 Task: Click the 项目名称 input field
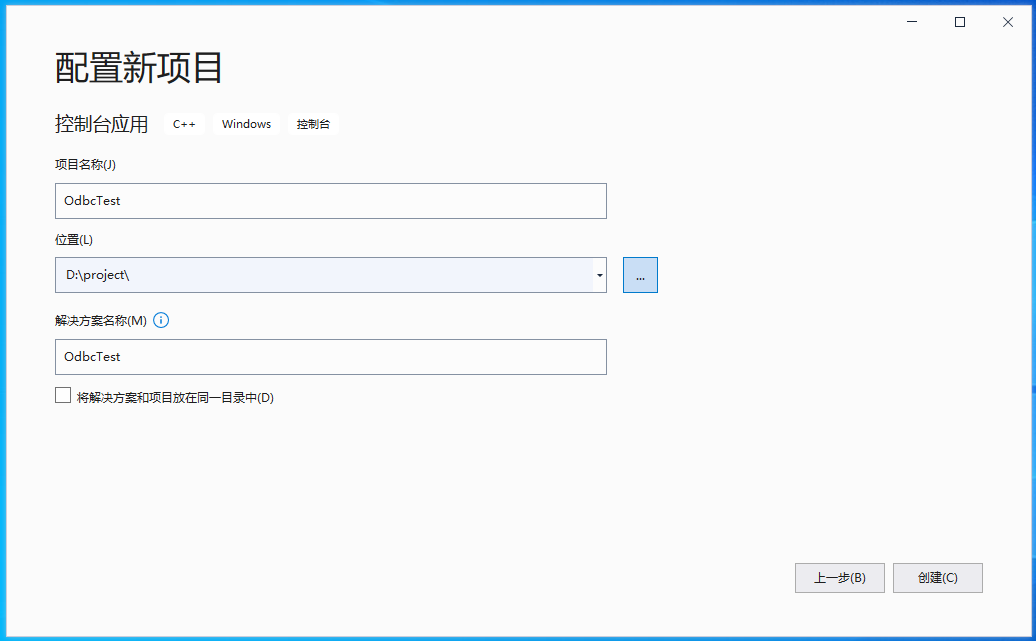tap(330, 201)
